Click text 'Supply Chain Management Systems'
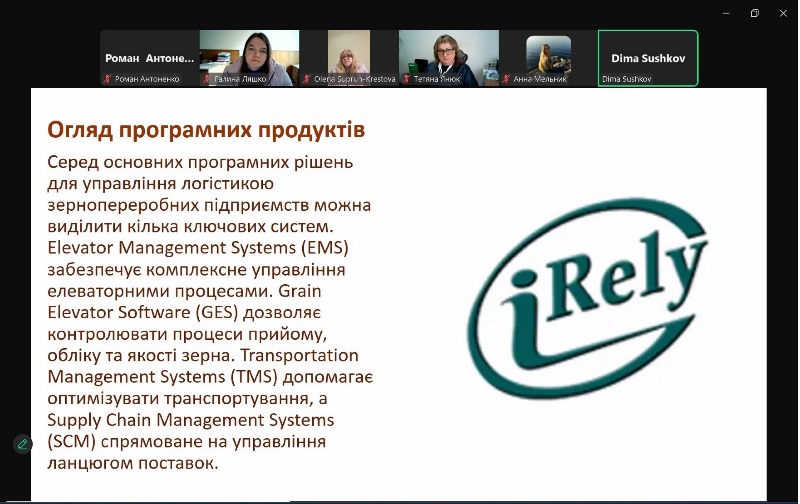 click(191, 420)
